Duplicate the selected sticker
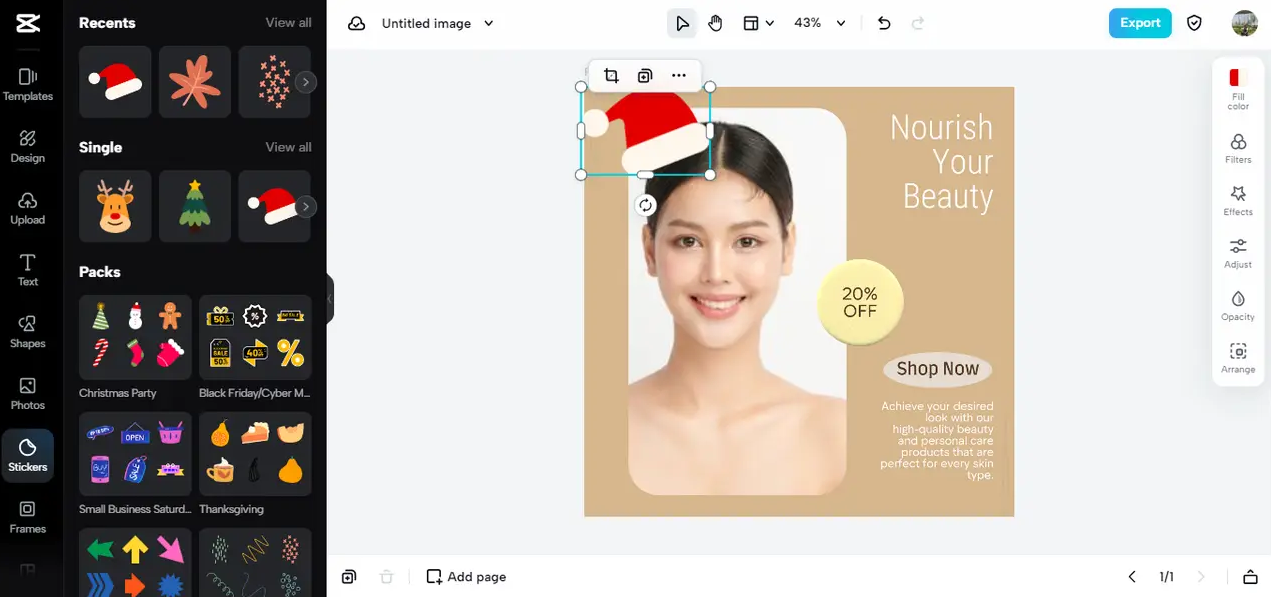The width and height of the screenshot is (1271, 597). pos(645,75)
